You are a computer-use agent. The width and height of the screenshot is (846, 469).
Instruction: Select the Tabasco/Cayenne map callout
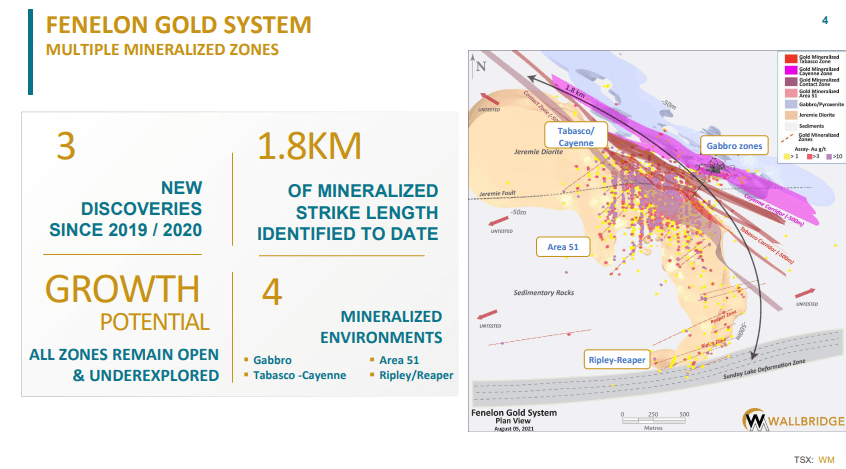click(576, 136)
